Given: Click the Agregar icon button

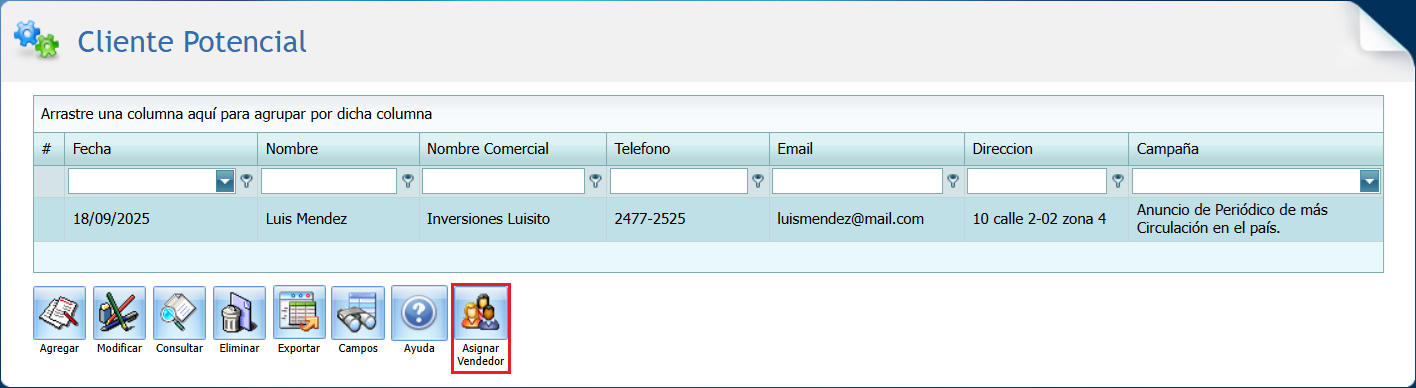Looking at the screenshot, I should (59, 313).
